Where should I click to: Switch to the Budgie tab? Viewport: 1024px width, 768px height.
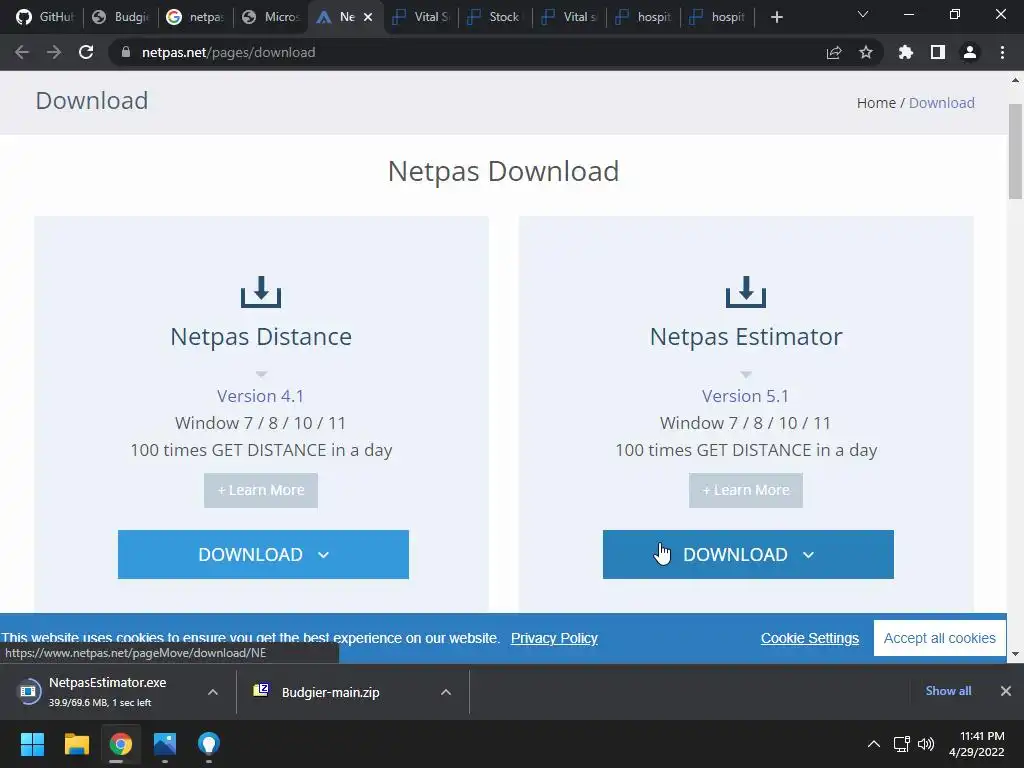tap(121, 17)
